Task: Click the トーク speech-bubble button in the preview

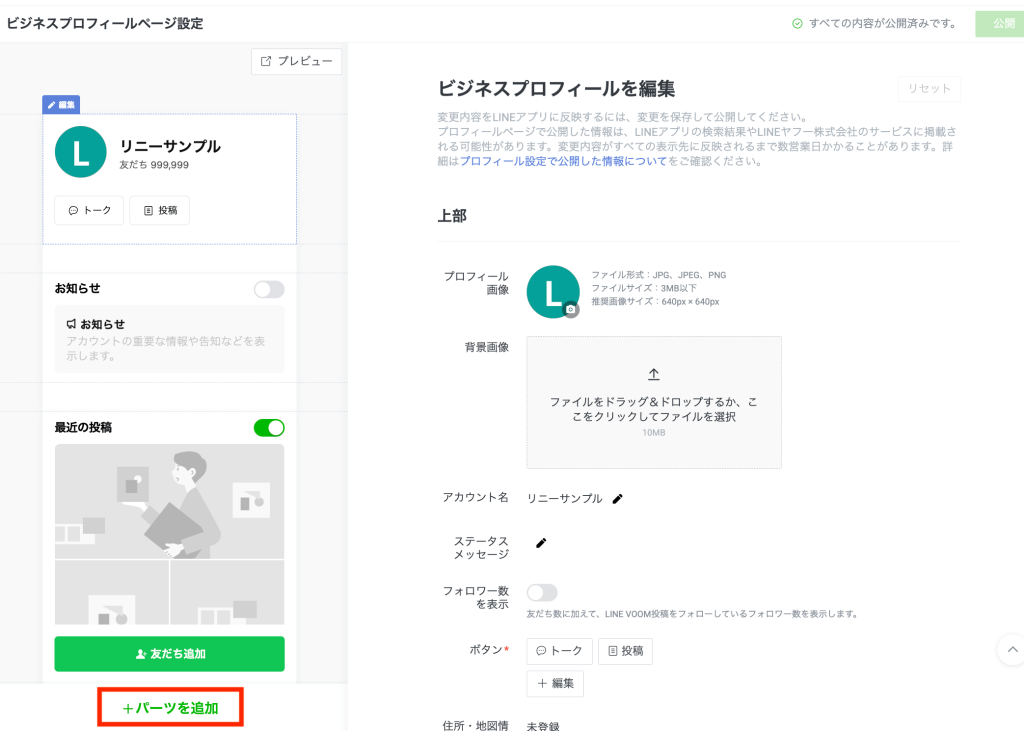Action: pos(88,211)
